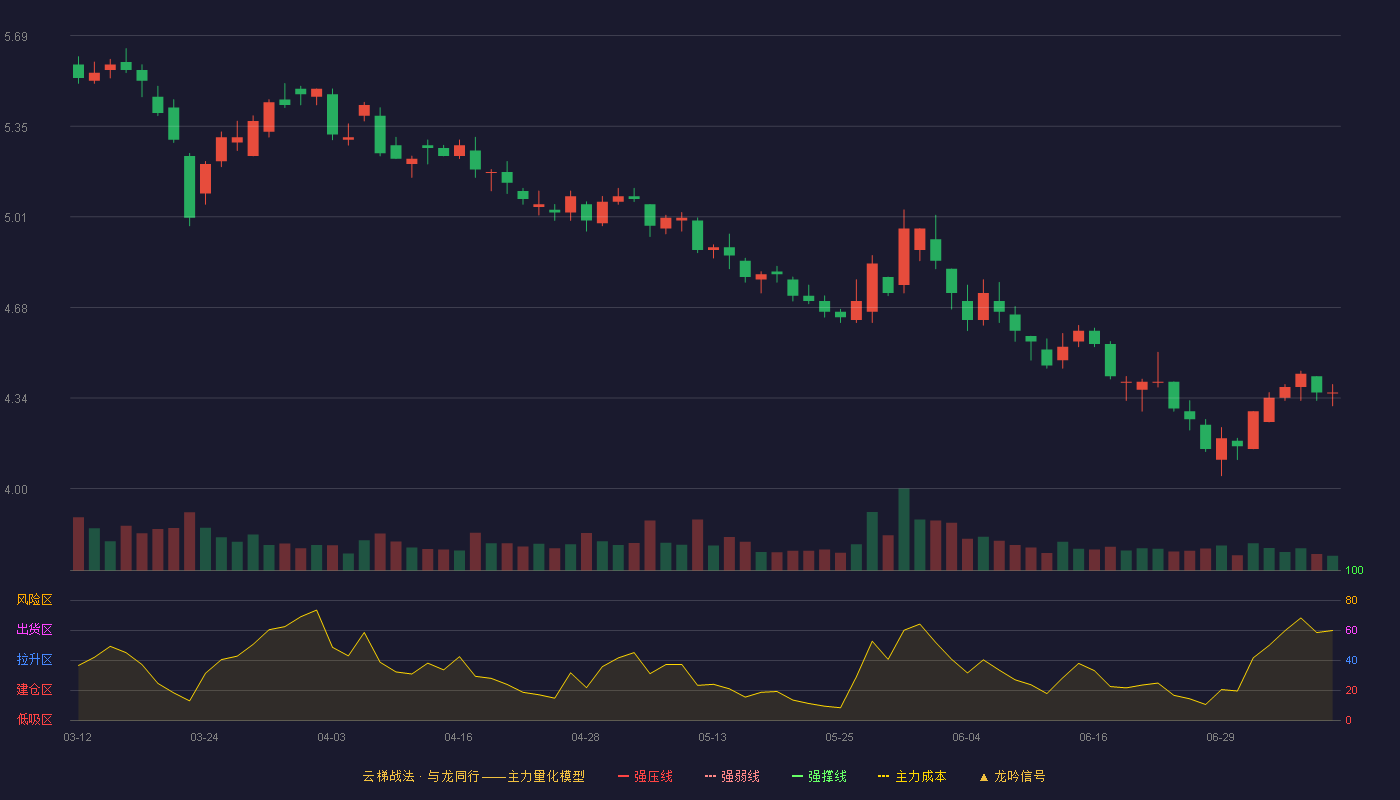
Task: Click the 建仓区 zone label
Action: tap(34, 690)
